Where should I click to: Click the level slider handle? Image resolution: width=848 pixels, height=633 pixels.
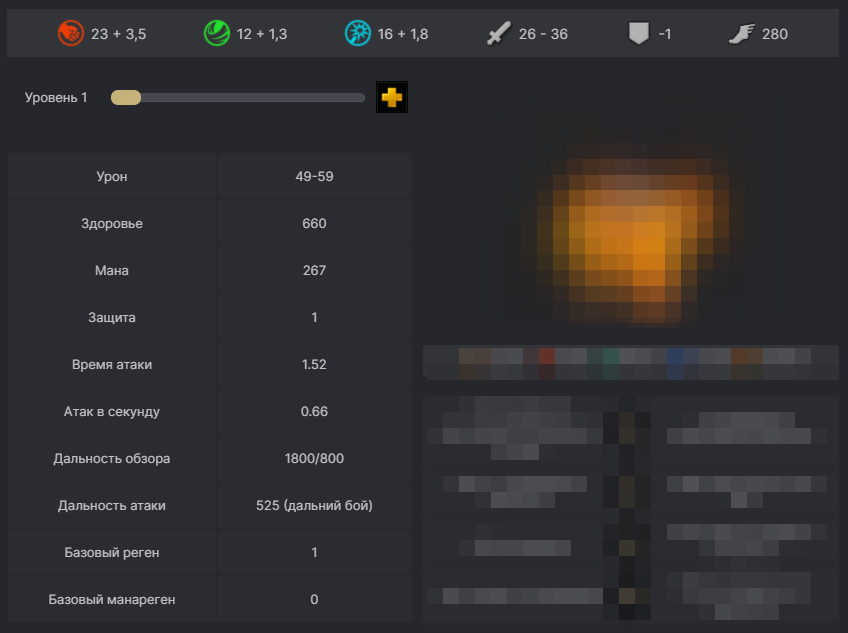126,98
